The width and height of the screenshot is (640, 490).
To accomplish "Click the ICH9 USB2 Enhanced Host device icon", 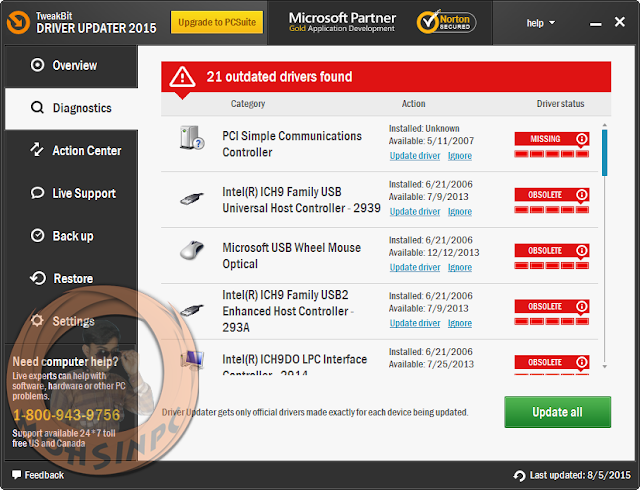I will (x=192, y=310).
